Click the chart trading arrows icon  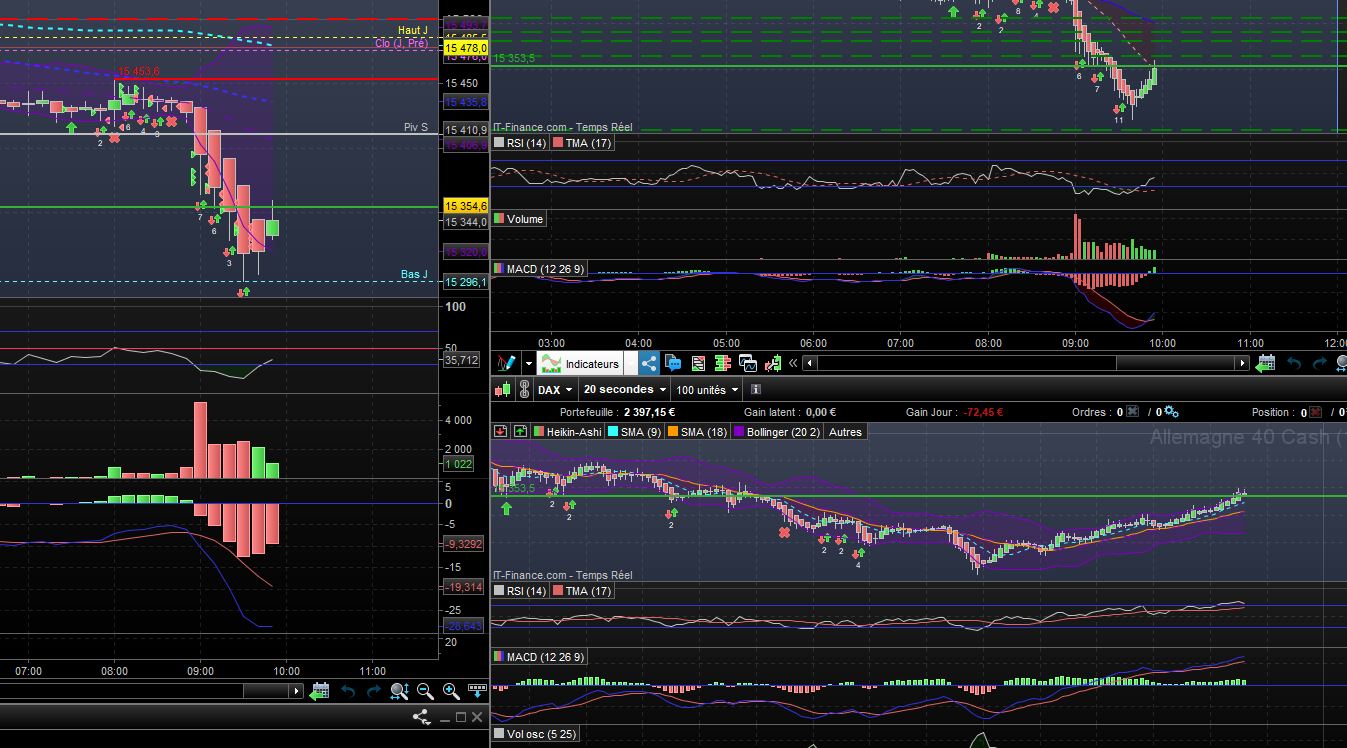(x=773, y=363)
